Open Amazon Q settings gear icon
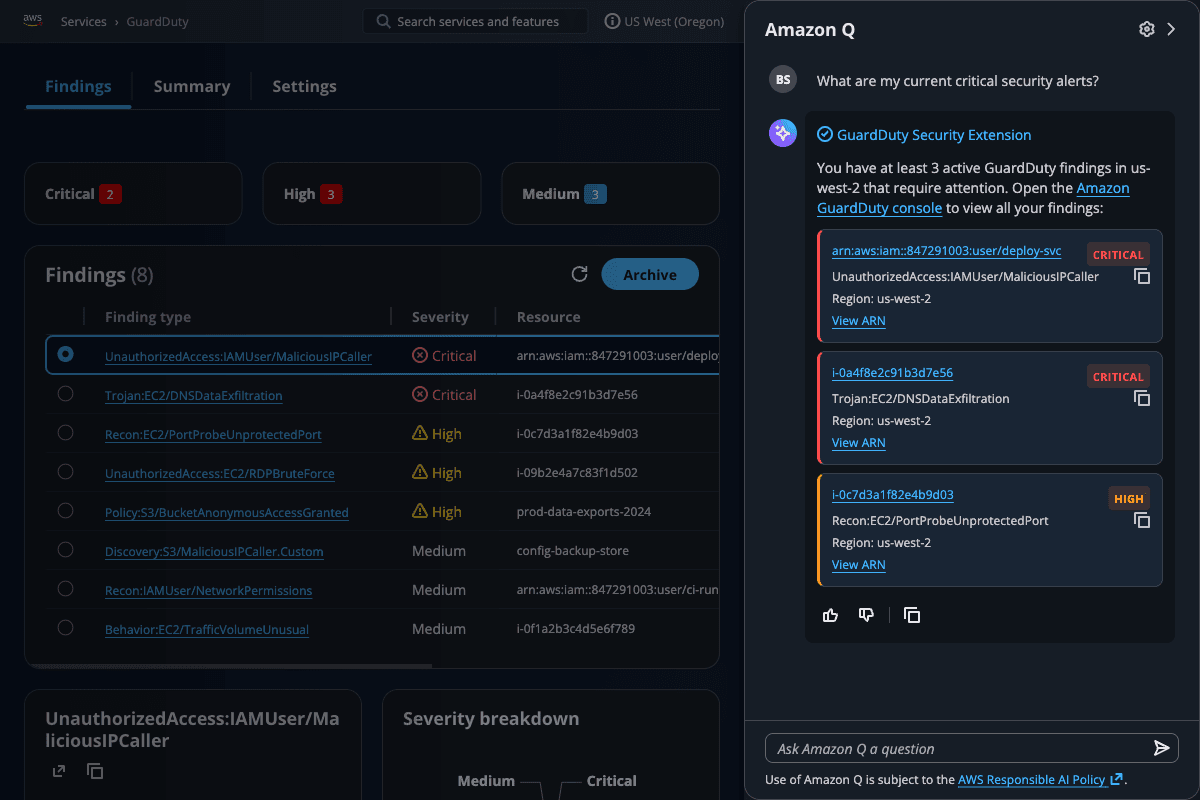The width and height of the screenshot is (1200, 800). coord(1146,30)
